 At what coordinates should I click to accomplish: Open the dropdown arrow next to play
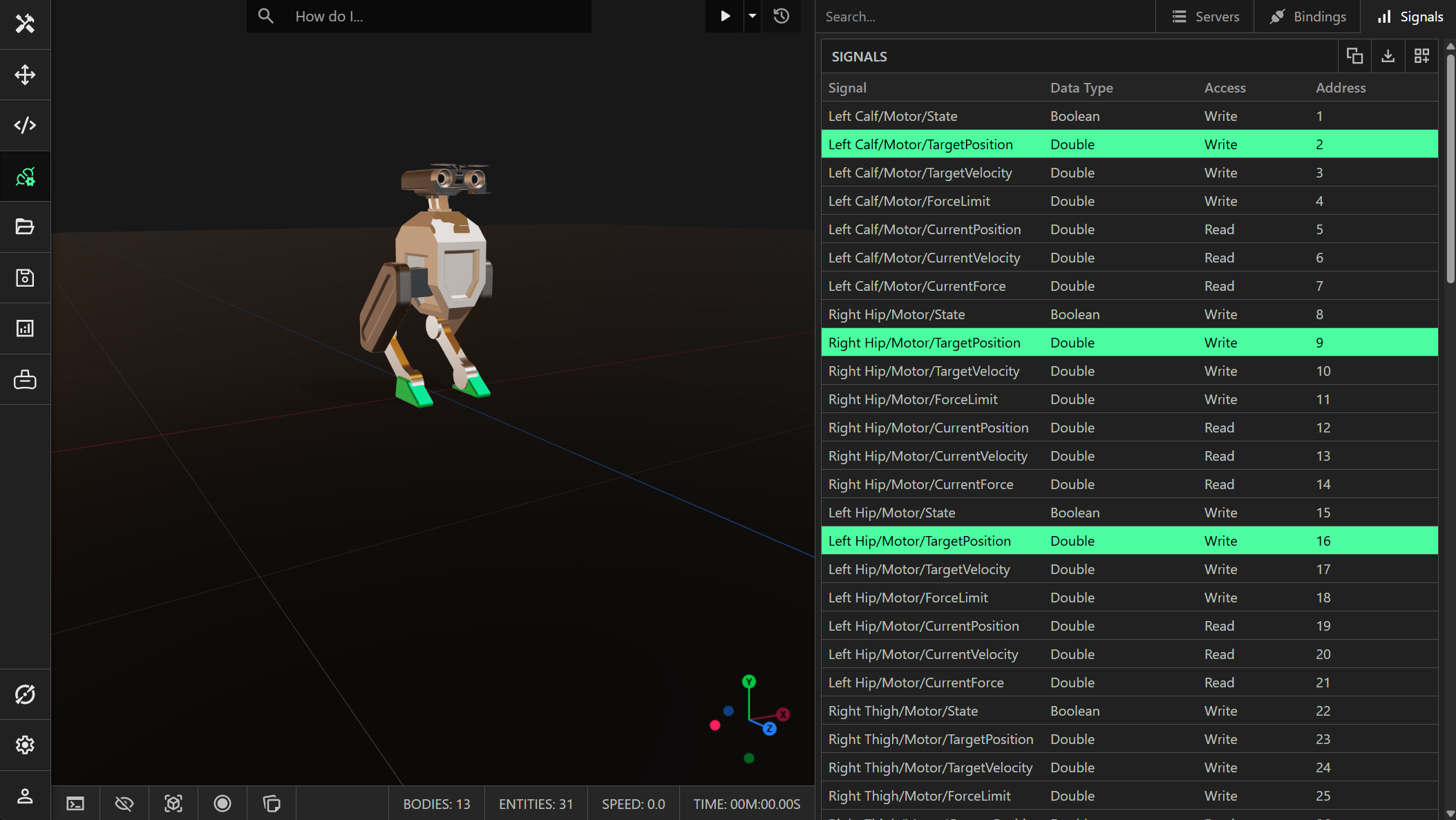pos(753,16)
